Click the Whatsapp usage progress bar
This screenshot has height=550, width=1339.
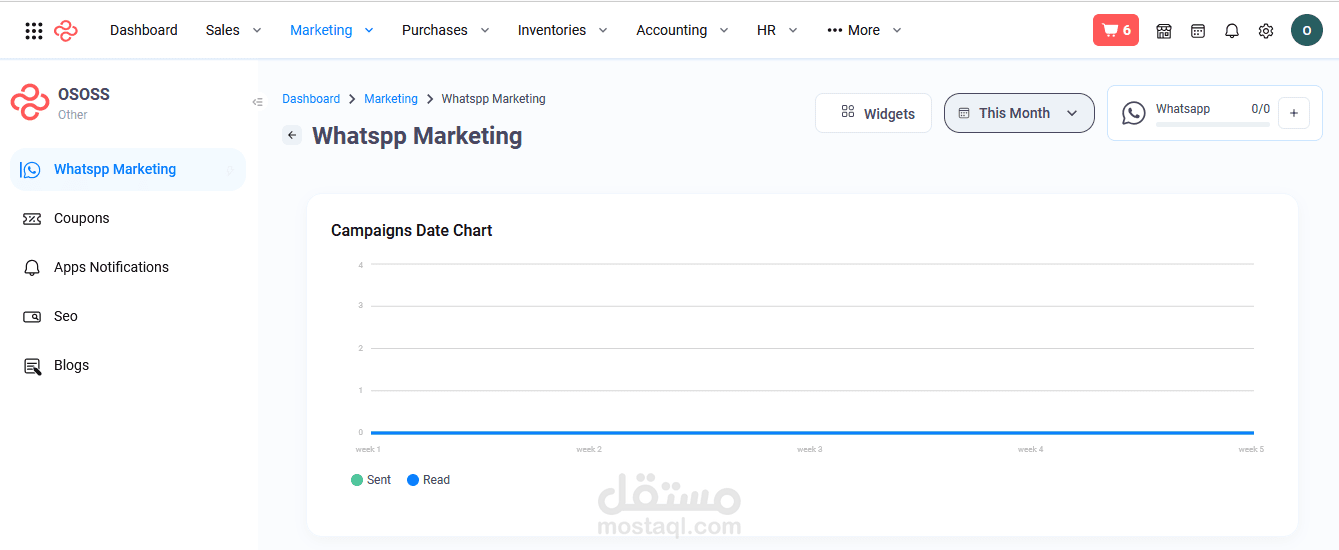[1212, 125]
